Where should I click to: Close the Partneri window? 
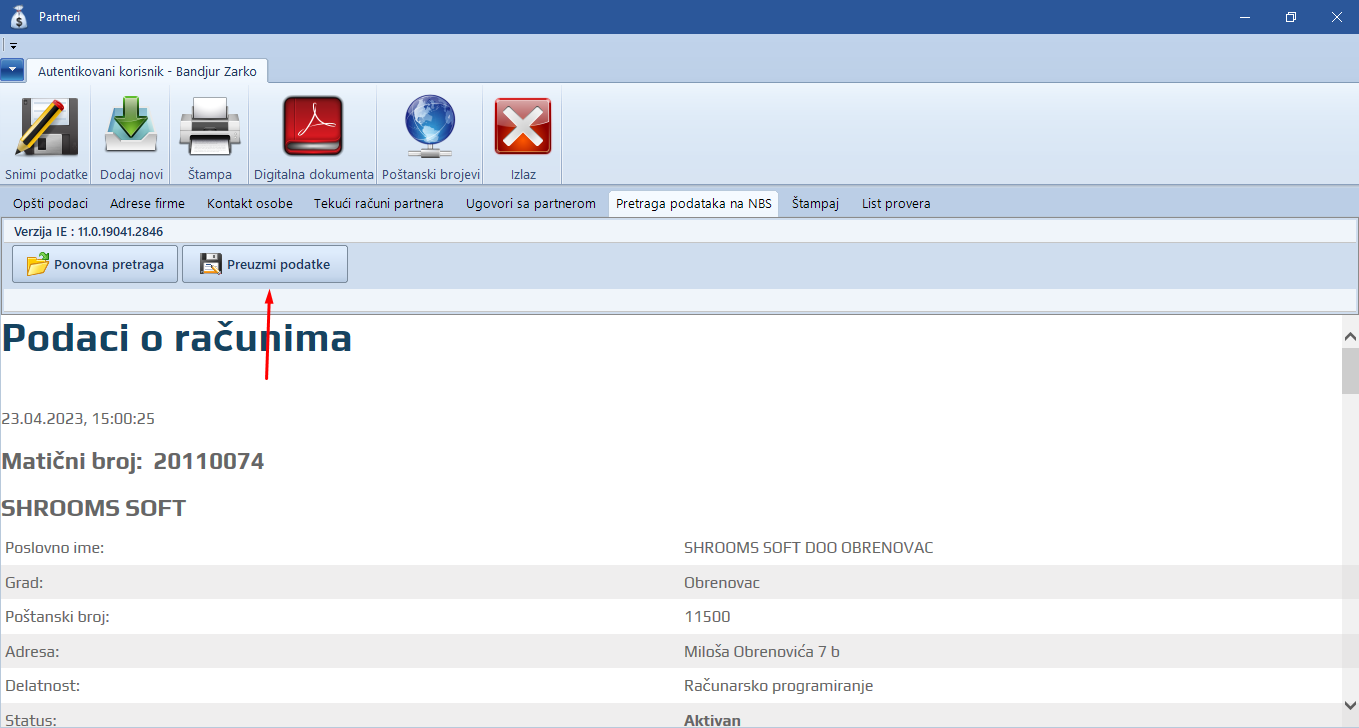[x=1336, y=17]
